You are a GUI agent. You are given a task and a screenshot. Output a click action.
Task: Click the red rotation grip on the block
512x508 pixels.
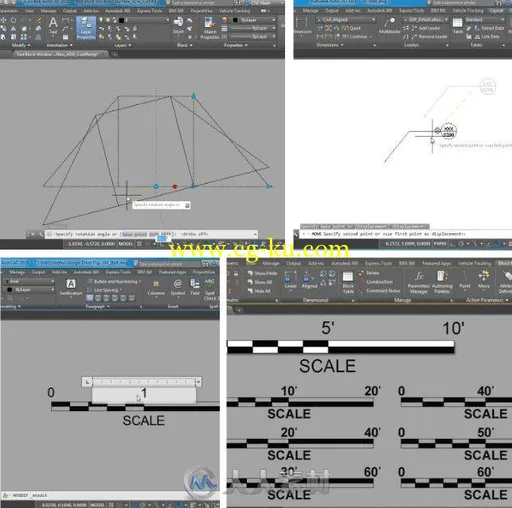175,187
